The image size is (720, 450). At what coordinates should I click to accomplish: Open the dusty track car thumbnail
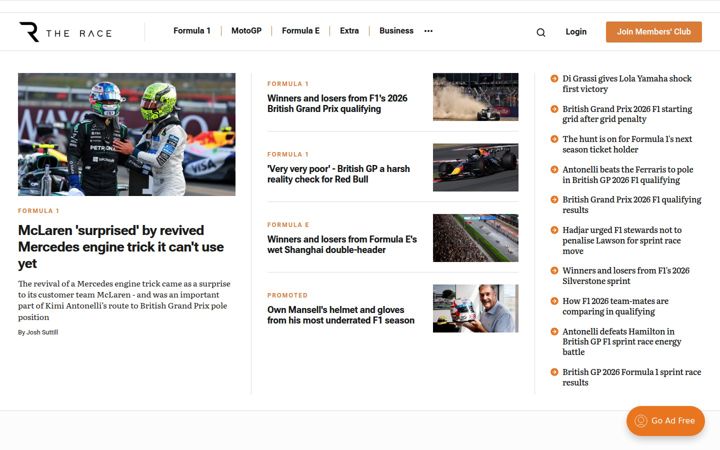click(476, 97)
